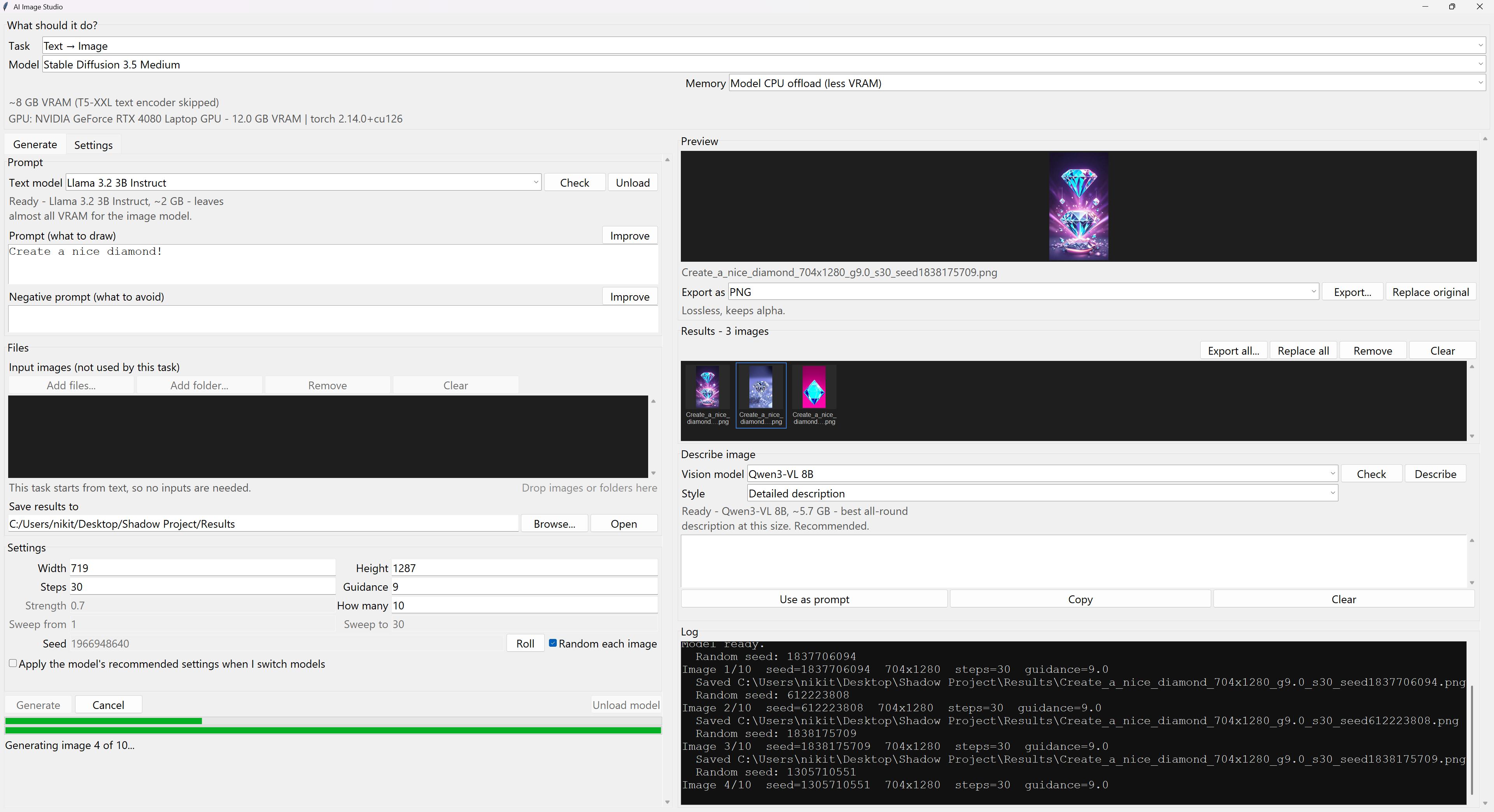Click the Width field showing 719
Viewport: 1494px width, 812px height.
(x=202, y=568)
